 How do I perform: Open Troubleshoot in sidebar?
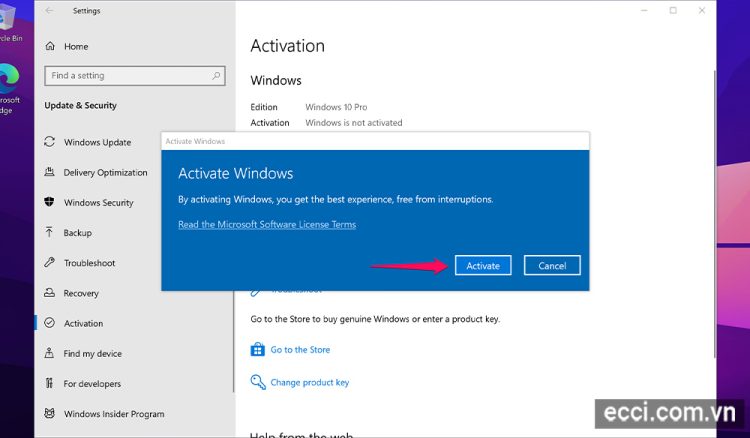(89, 263)
